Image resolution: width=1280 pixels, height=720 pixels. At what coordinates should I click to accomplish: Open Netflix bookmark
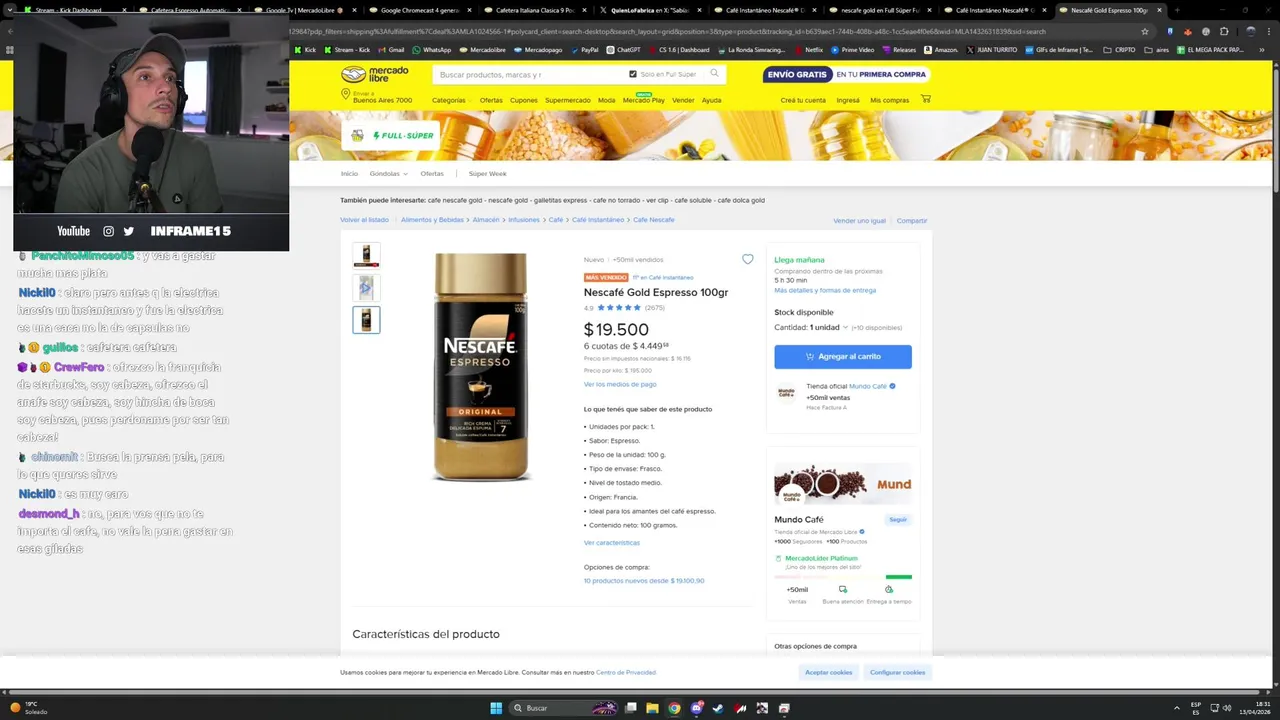(809, 49)
